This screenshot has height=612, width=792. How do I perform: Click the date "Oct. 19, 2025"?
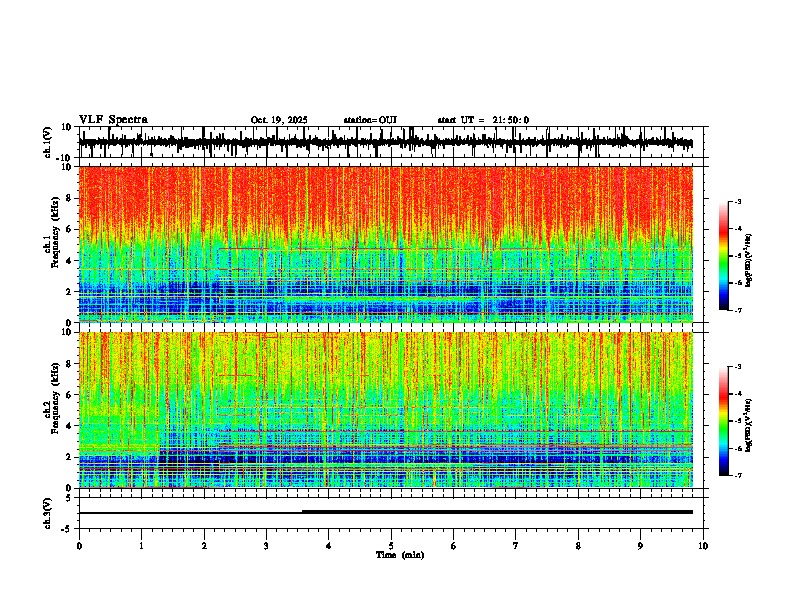279,120
